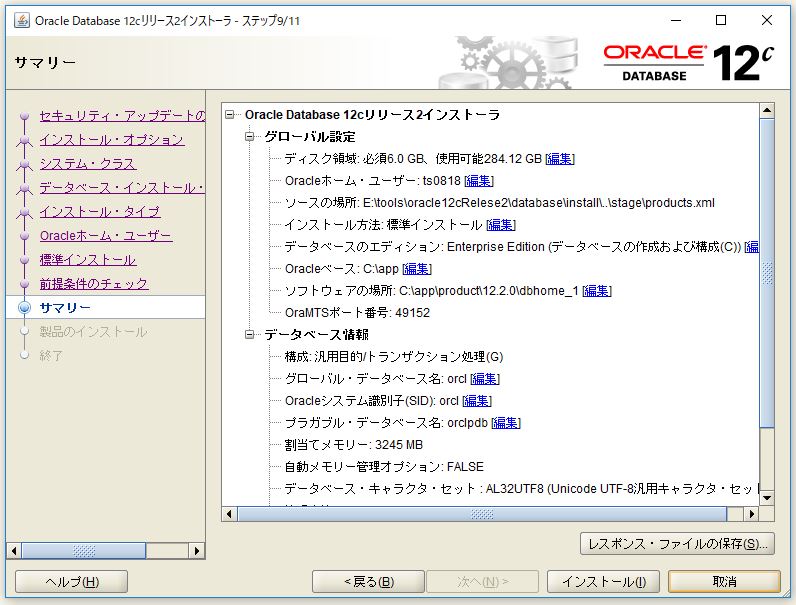
Task: Click 編集 link next to ディスク領域
Action: pos(559,159)
